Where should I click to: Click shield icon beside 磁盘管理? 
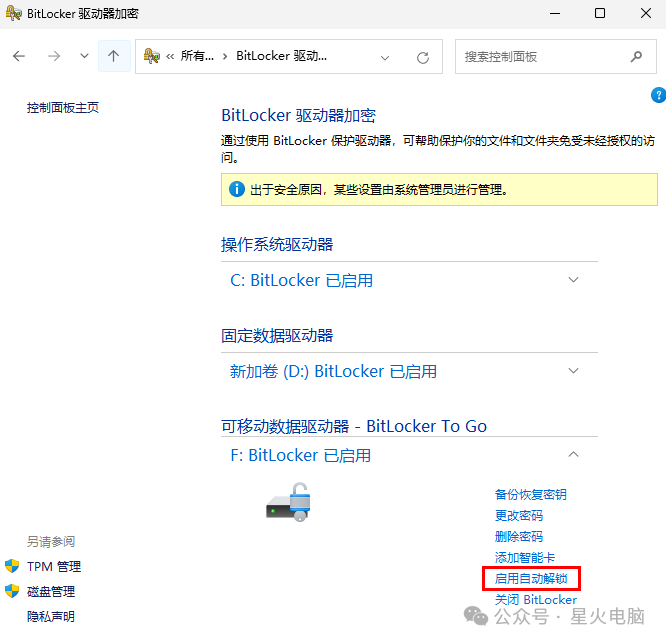click(x=12, y=591)
